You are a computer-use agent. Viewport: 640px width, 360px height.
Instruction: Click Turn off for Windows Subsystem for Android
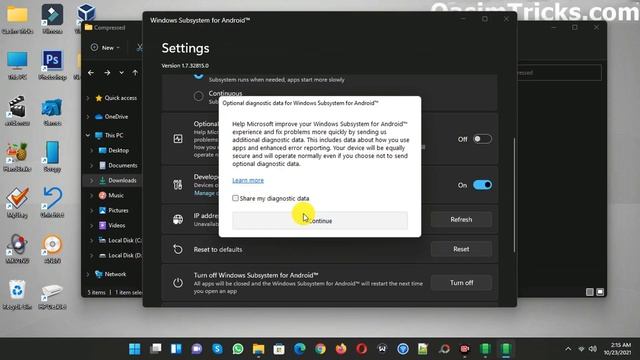coord(461,282)
